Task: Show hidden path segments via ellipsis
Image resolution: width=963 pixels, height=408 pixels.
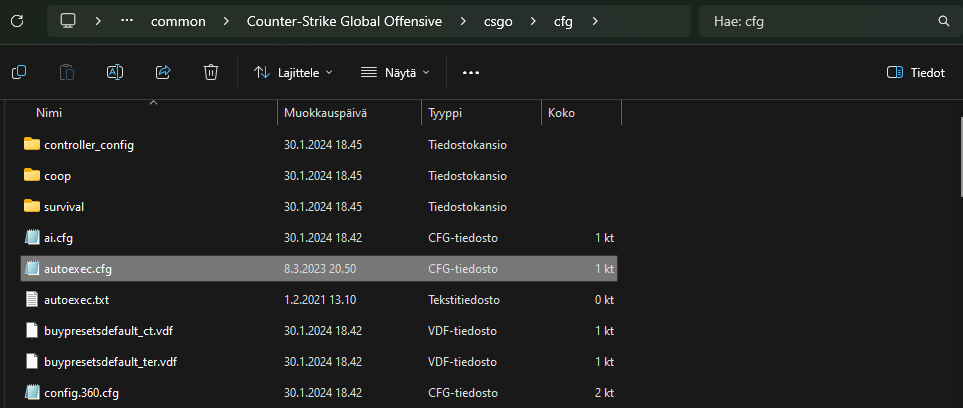Action: click(127, 21)
